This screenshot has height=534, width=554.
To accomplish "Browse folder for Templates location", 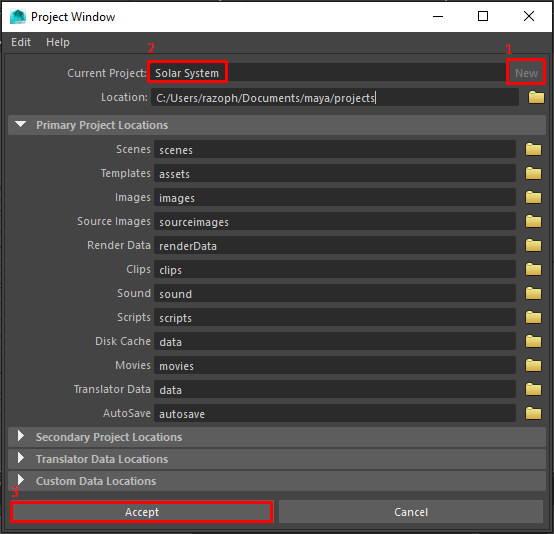I will tap(533, 174).
